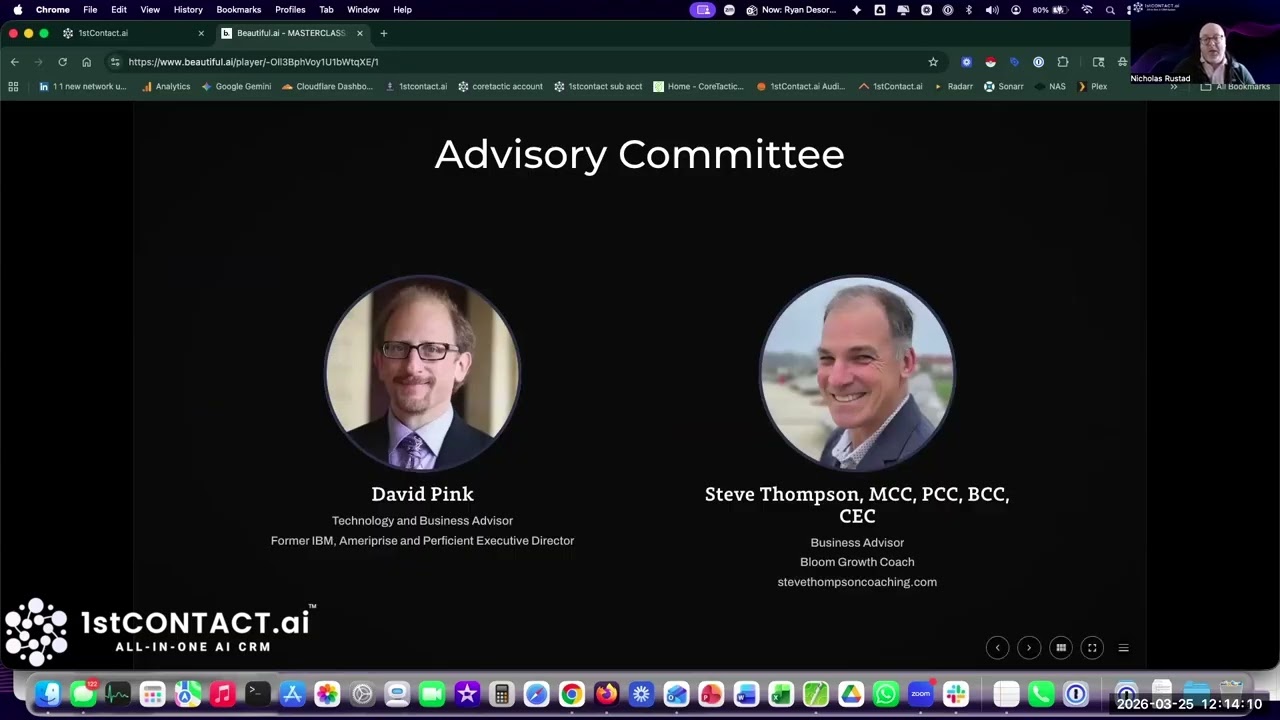Go to the previous slide in the player

pyautogui.click(x=997, y=648)
